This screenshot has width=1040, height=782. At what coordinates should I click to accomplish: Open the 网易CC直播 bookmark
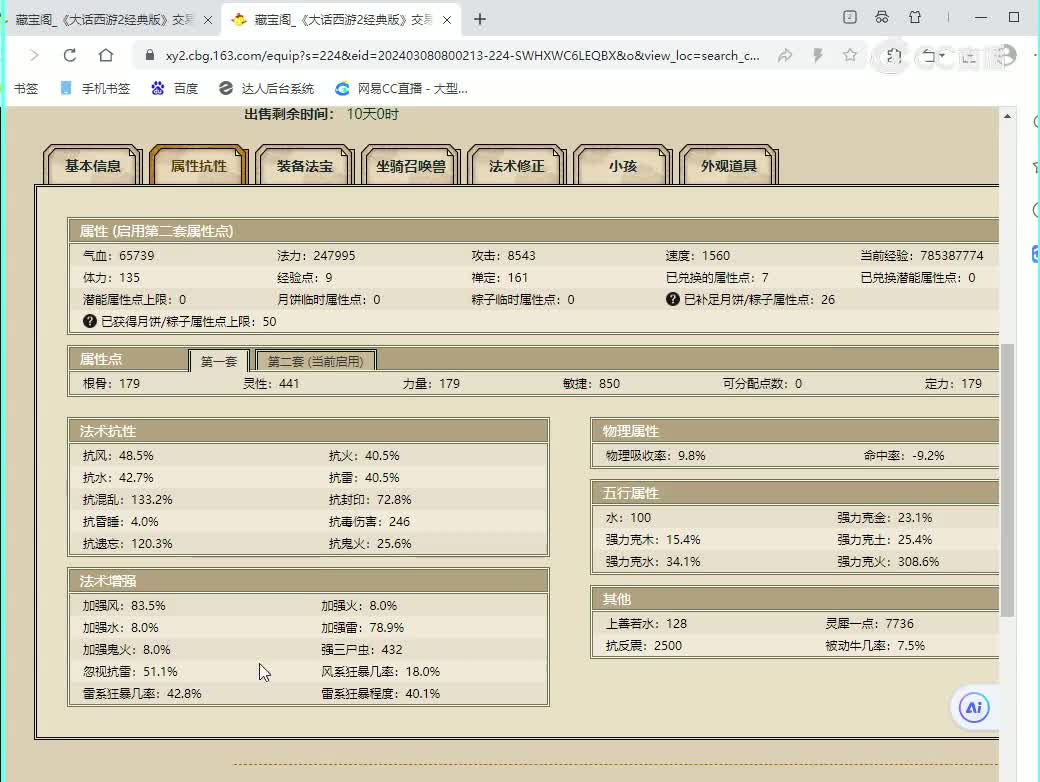pyautogui.click(x=401, y=88)
